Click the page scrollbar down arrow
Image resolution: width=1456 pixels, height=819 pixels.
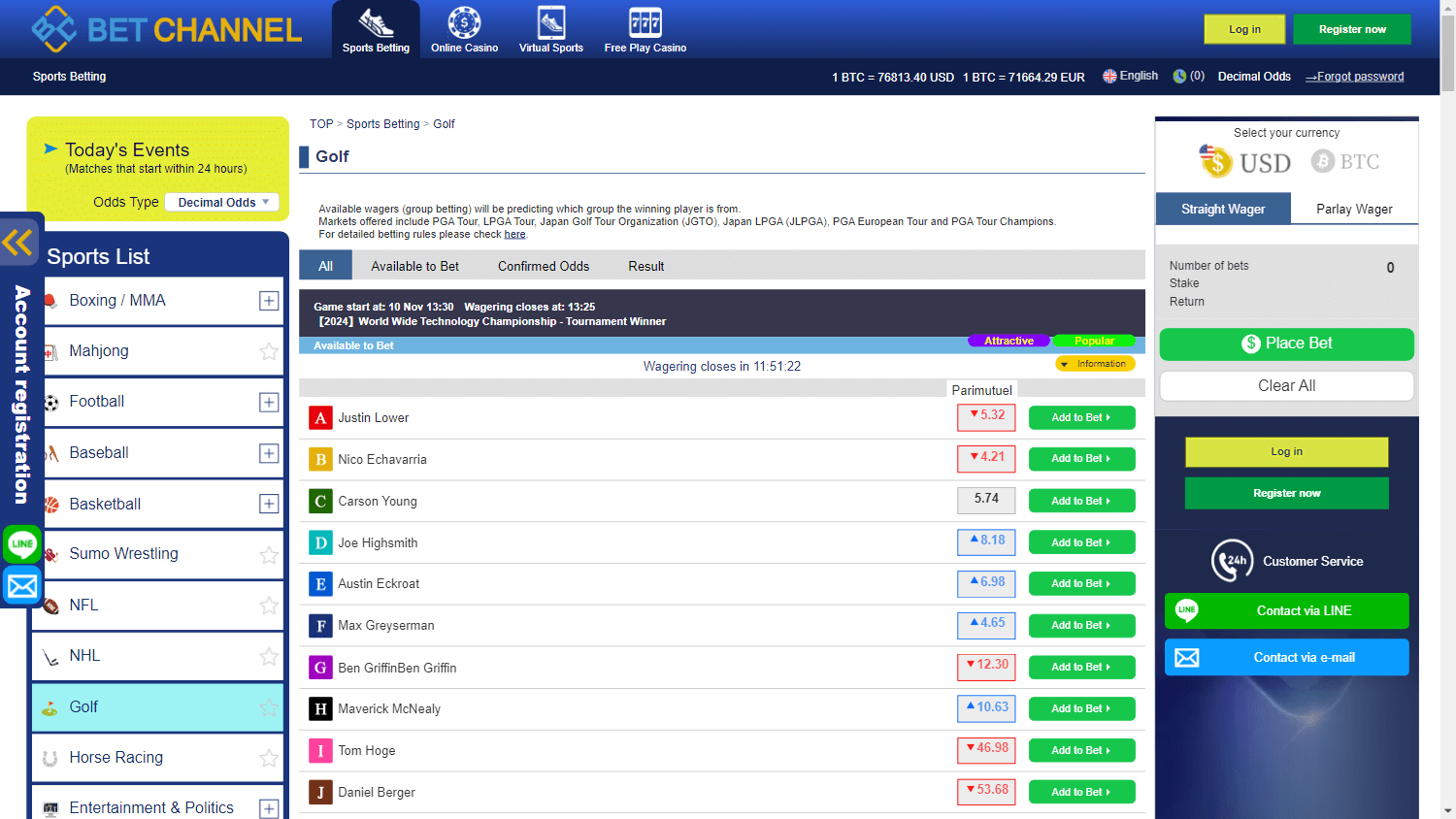(x=1447, y=810)
